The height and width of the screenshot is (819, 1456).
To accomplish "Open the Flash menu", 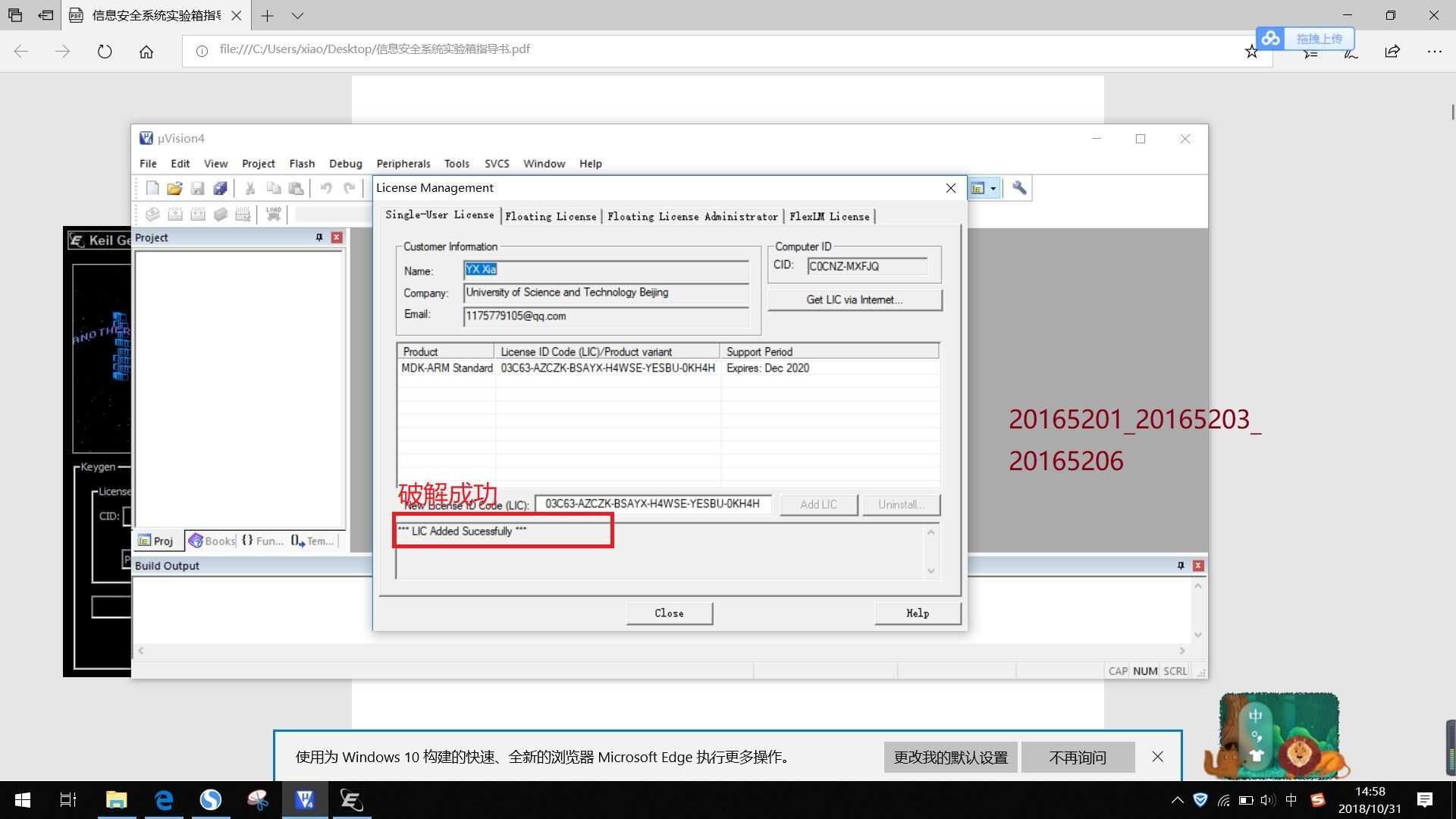I will (302, 164).
